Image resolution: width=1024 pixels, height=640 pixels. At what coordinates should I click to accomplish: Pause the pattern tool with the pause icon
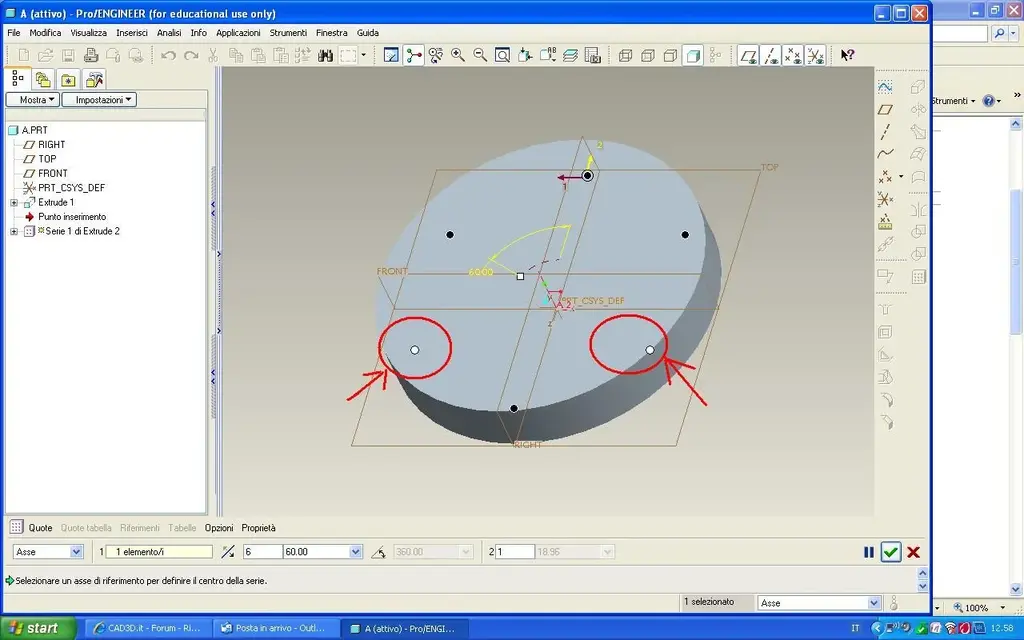(x=869, y=552)
